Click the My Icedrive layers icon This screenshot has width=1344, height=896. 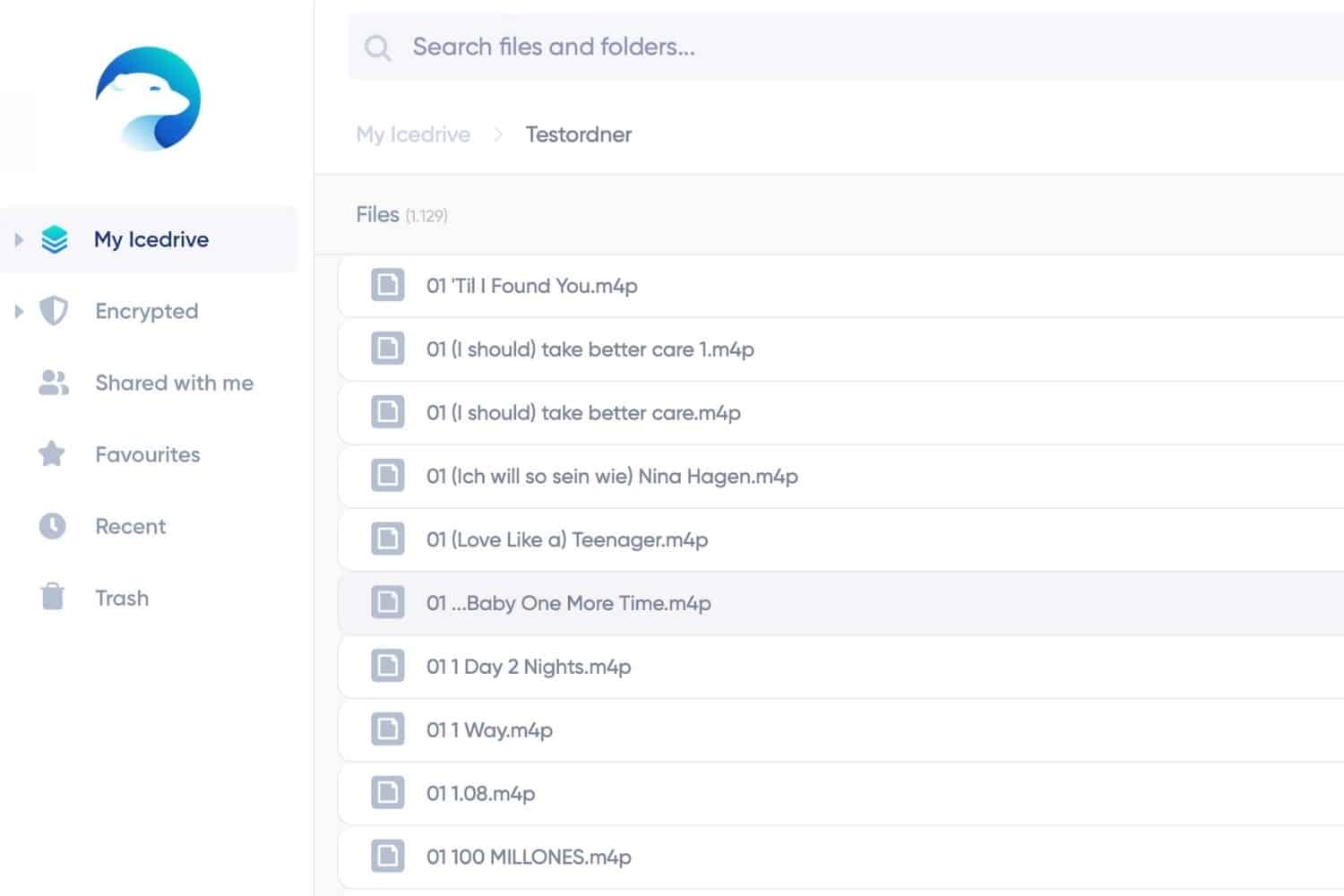(x=55, y=239)
